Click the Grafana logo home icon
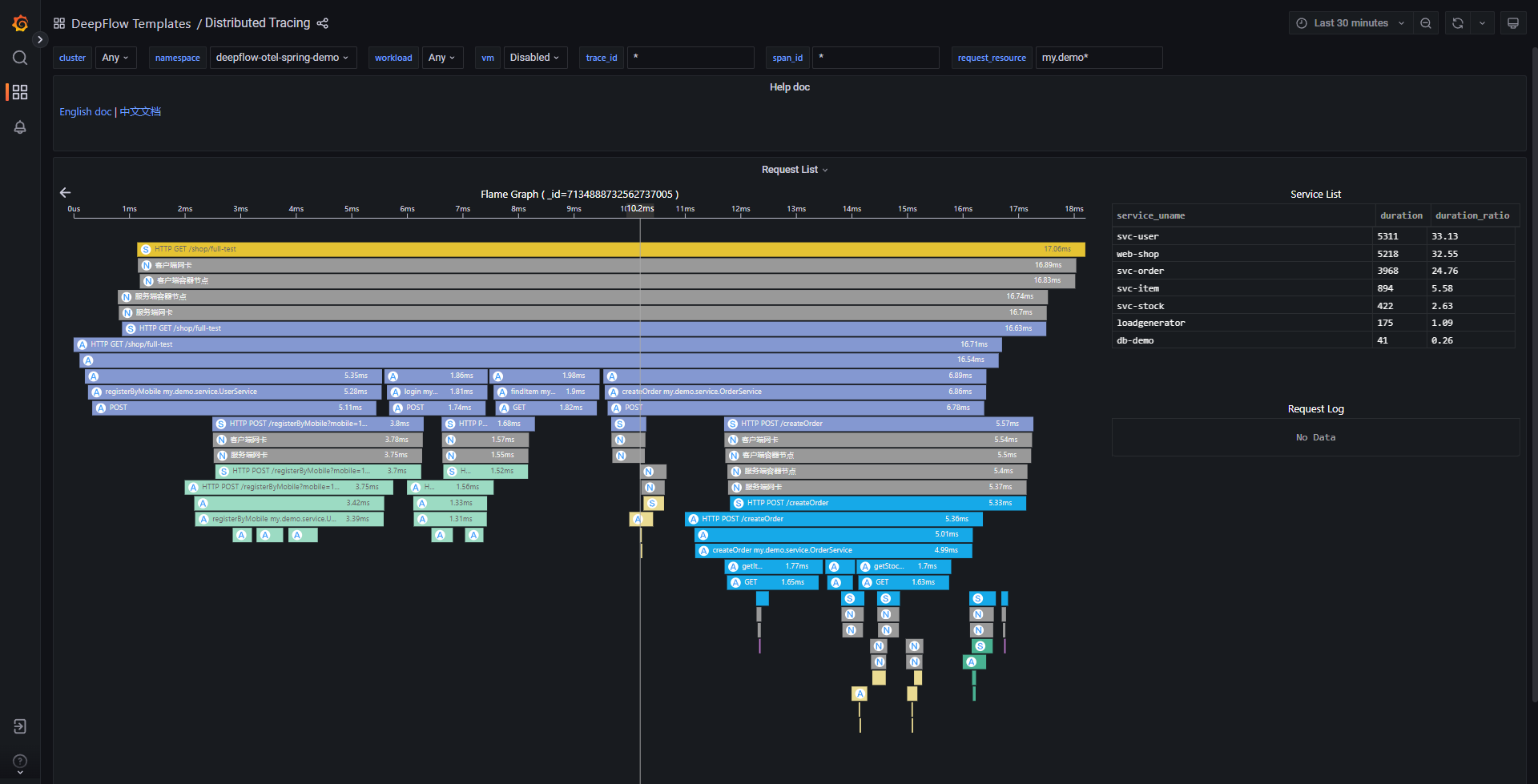Screen dimensions: 1538x784 [20, 23]
